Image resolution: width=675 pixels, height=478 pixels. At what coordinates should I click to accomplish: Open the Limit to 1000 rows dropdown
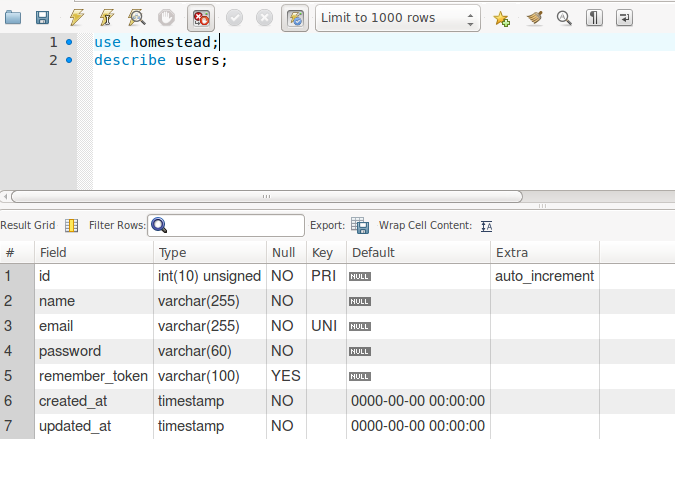coord(398,18)
